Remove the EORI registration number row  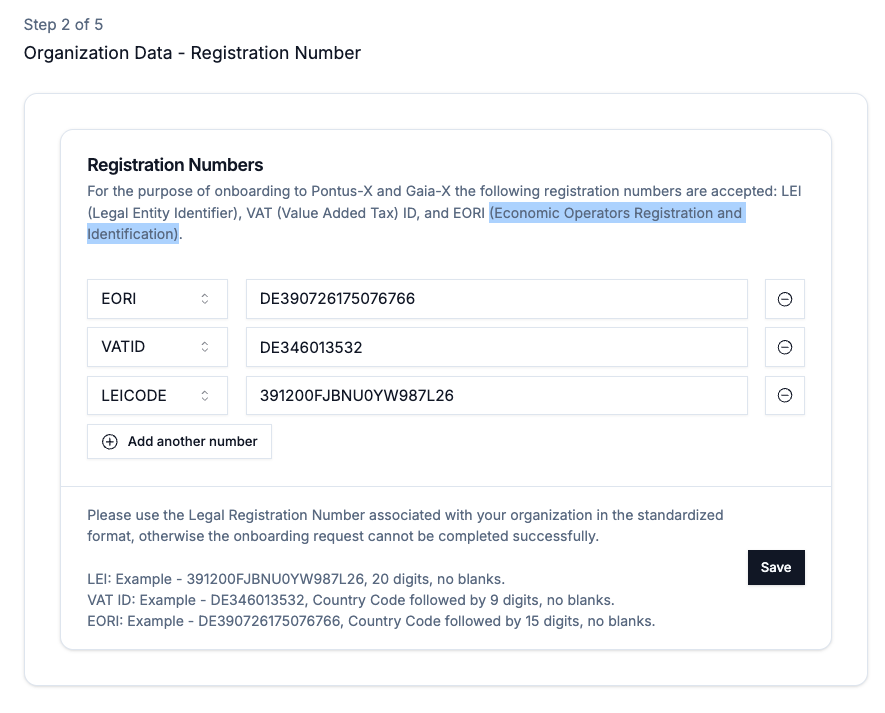[x=785, y=299]
